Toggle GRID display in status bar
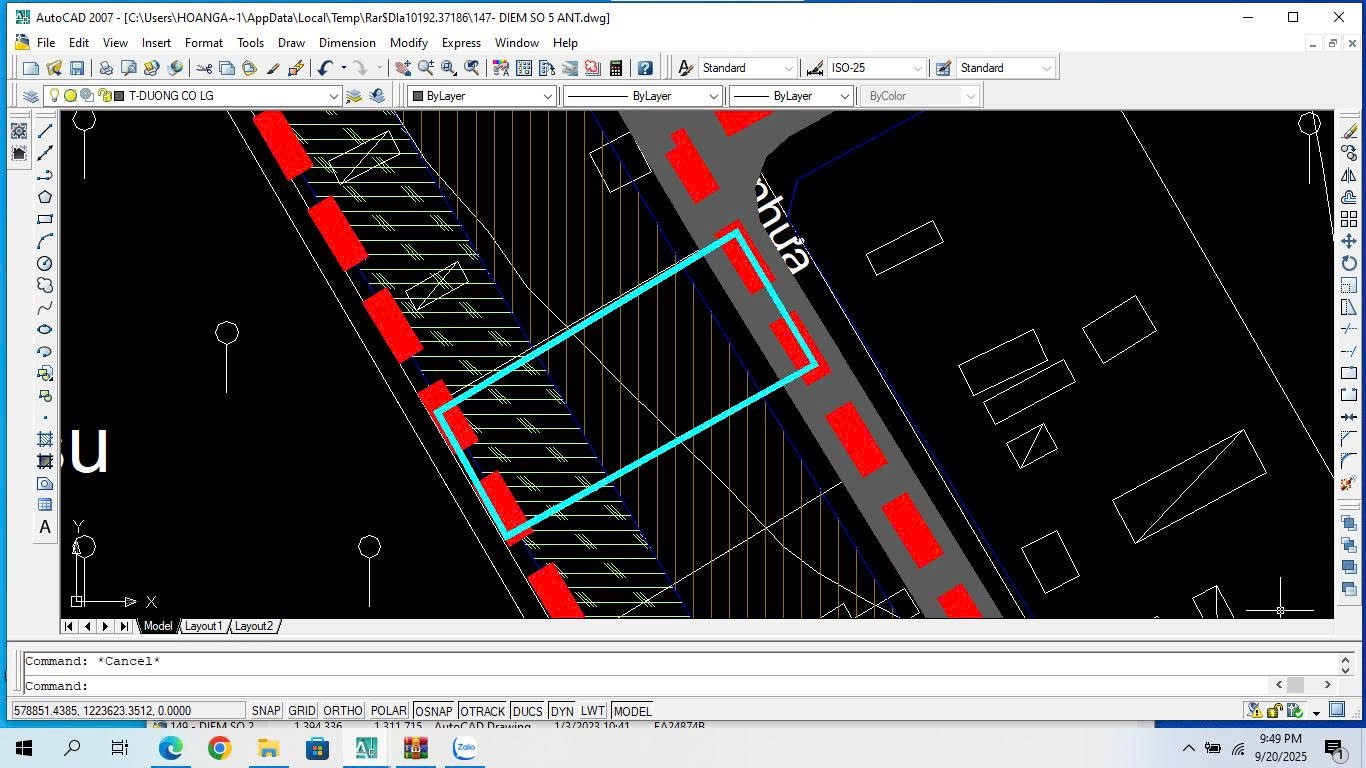Image resolution: width=1366 pixels, height=768 pixels. (301, 711)
